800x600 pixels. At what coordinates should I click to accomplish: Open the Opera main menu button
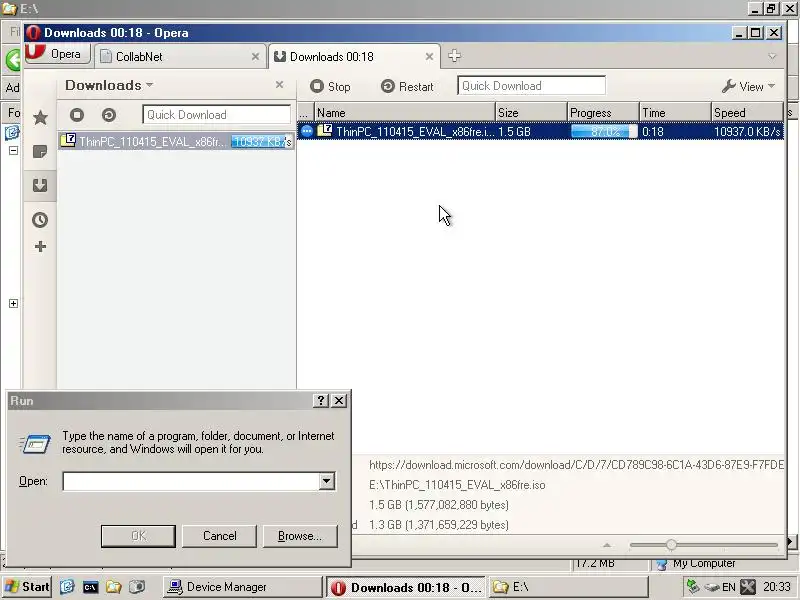(x=58, y=54)
